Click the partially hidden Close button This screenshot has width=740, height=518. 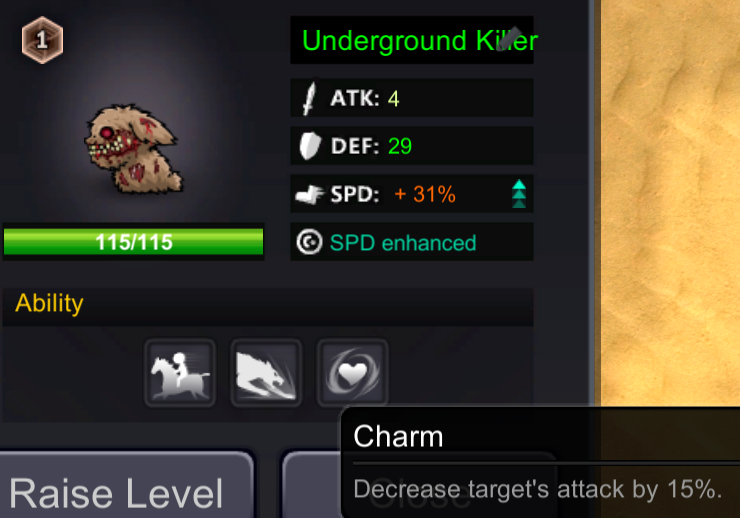pos(311,485)
